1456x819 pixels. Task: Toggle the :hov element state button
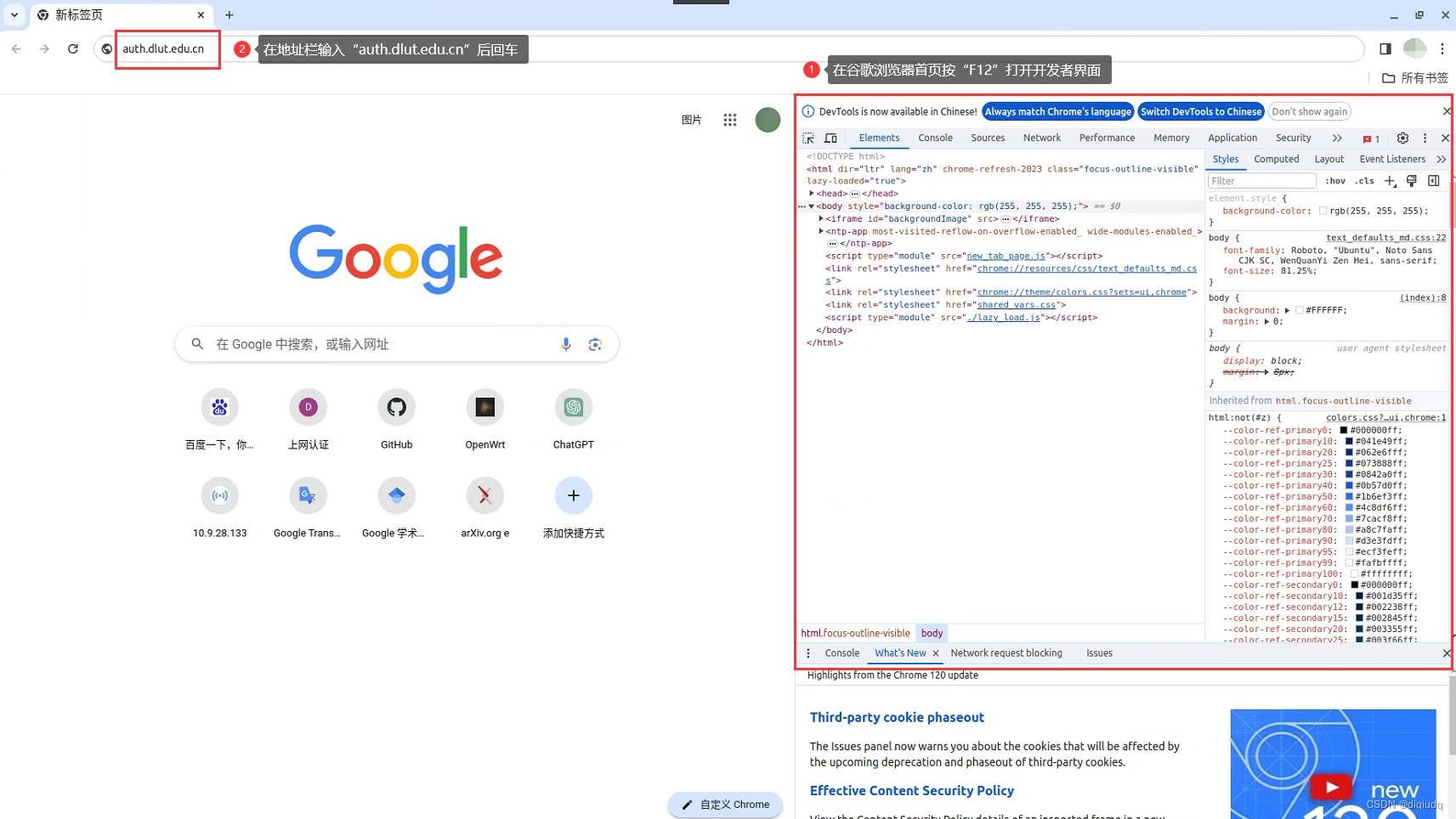[1335, 181]
